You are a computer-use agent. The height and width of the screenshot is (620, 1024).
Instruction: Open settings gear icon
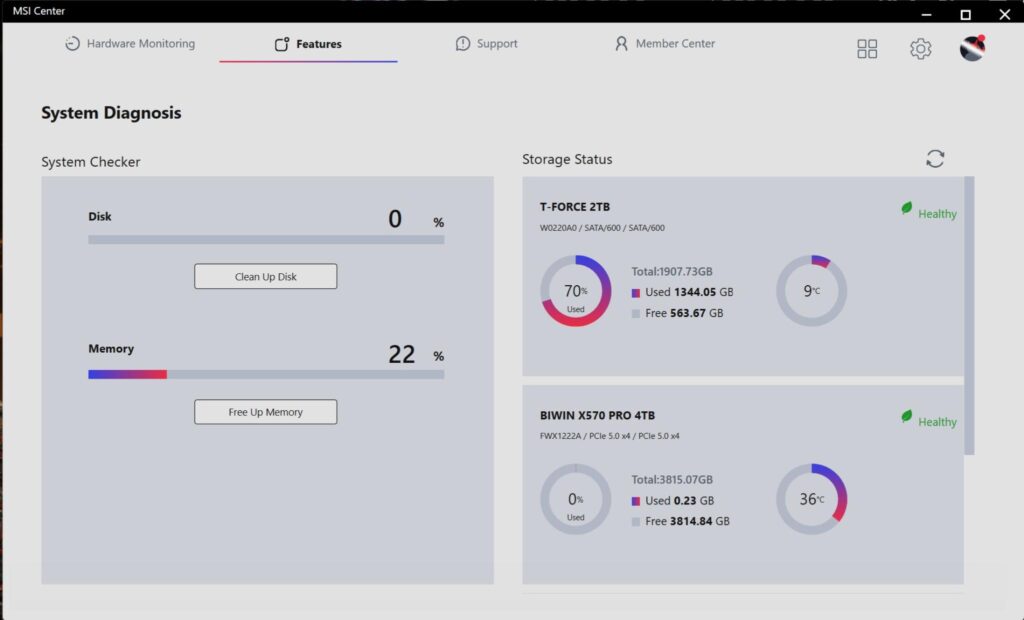[x=920, y=48]
